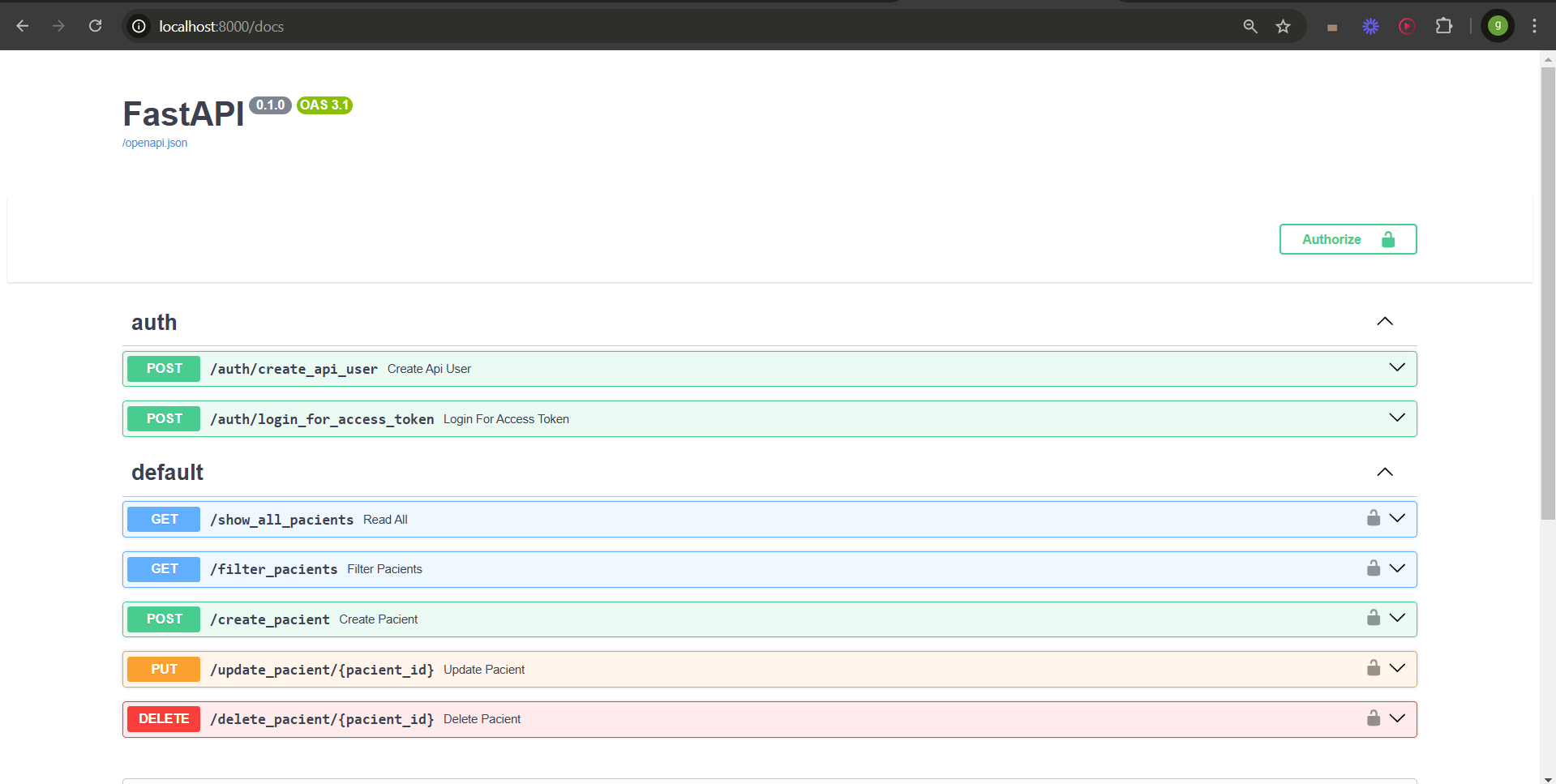Screen dimensions: 1556x784
Task: Click the site info icon in address bar
Action: [x=138, y=25]
